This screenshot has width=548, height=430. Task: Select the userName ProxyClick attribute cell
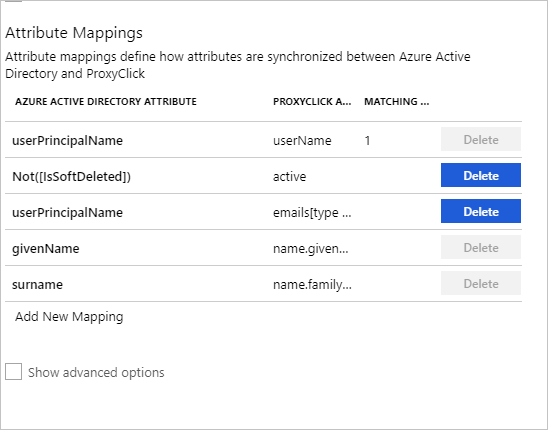pyautogui.click(x=302, y=141)
